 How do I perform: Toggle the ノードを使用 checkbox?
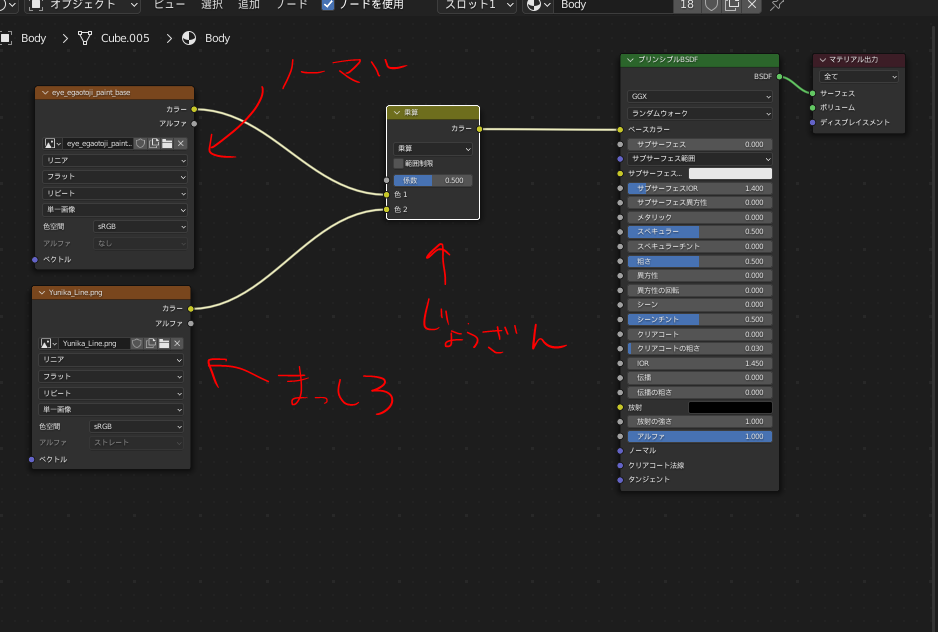click(328, 5)
